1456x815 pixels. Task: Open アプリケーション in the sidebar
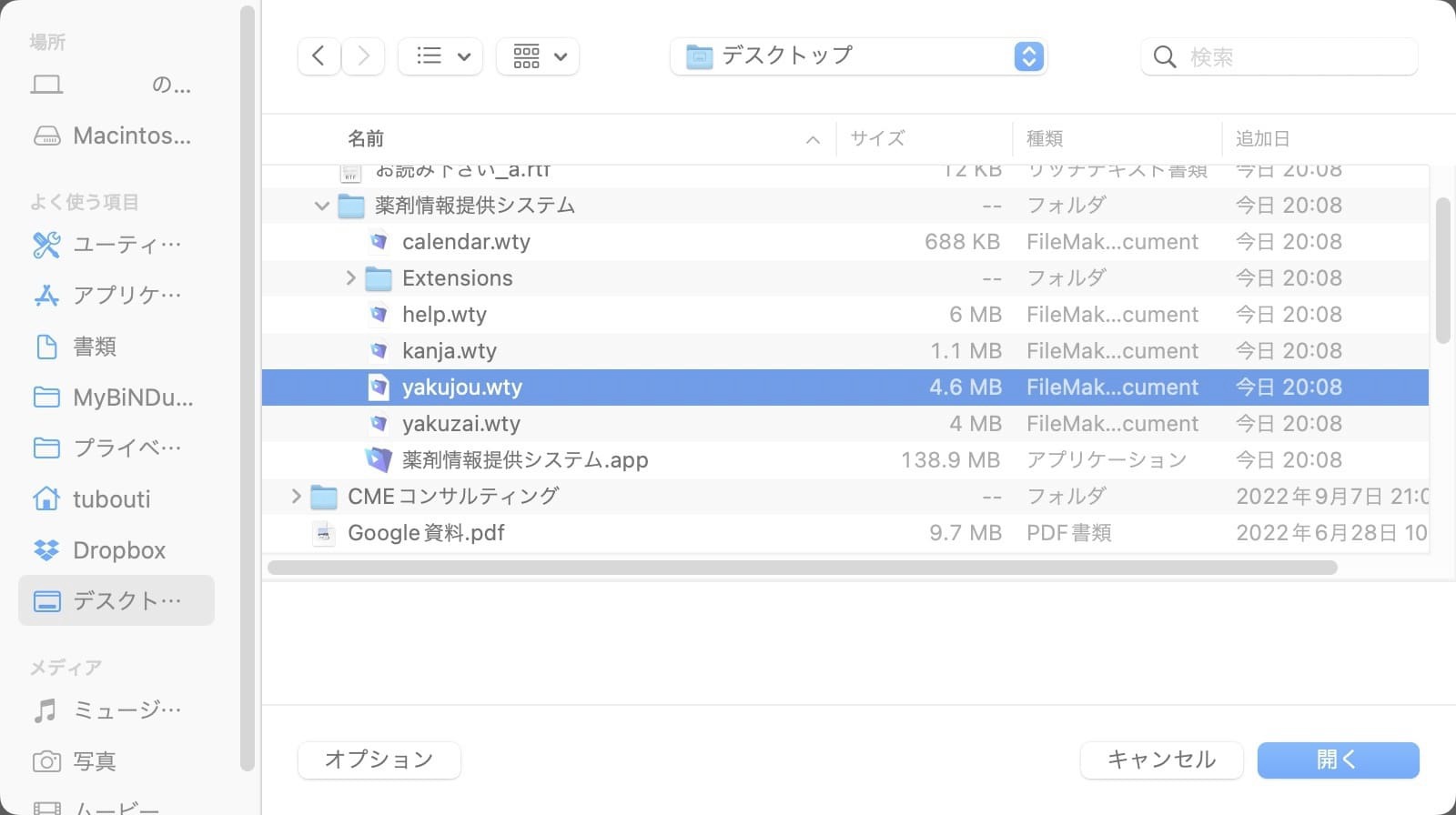(116, 296)
